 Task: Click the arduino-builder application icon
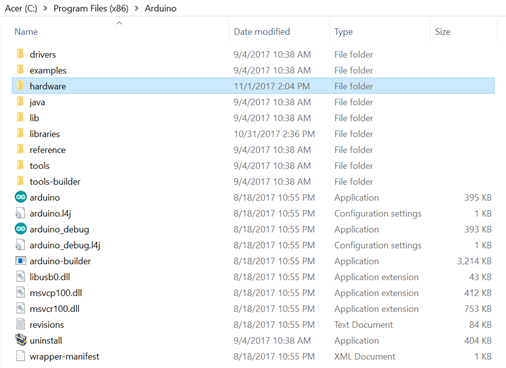[x=21, y=261]
